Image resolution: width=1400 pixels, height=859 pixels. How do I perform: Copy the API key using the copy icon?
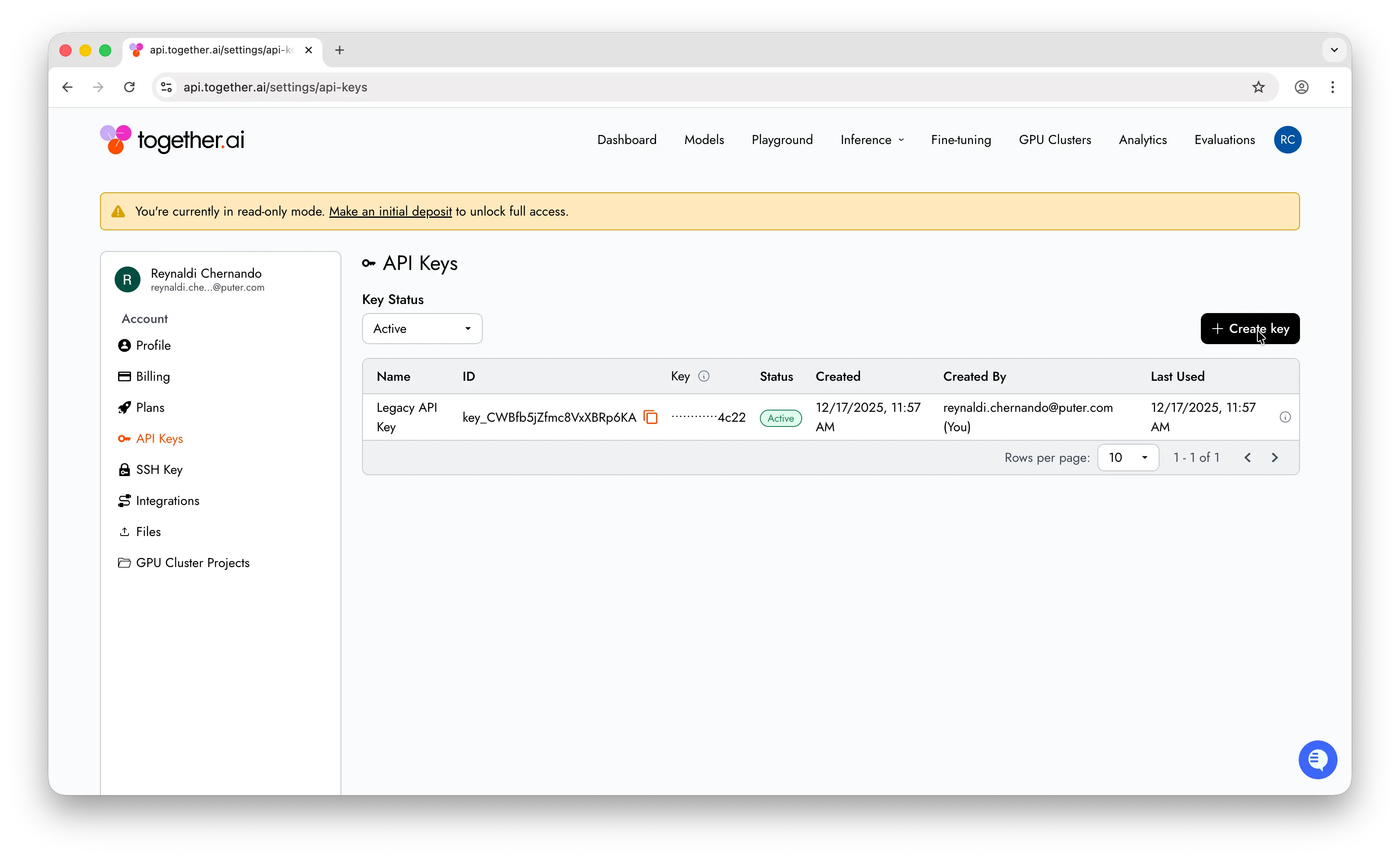[x=650, y=417]
